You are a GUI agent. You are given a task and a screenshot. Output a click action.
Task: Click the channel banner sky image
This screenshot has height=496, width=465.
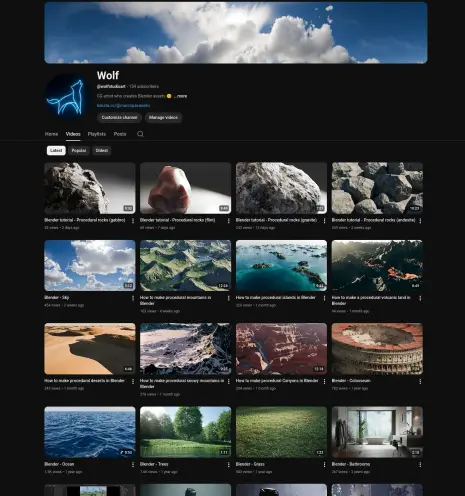pyautogui.click(x=236, y=33)
